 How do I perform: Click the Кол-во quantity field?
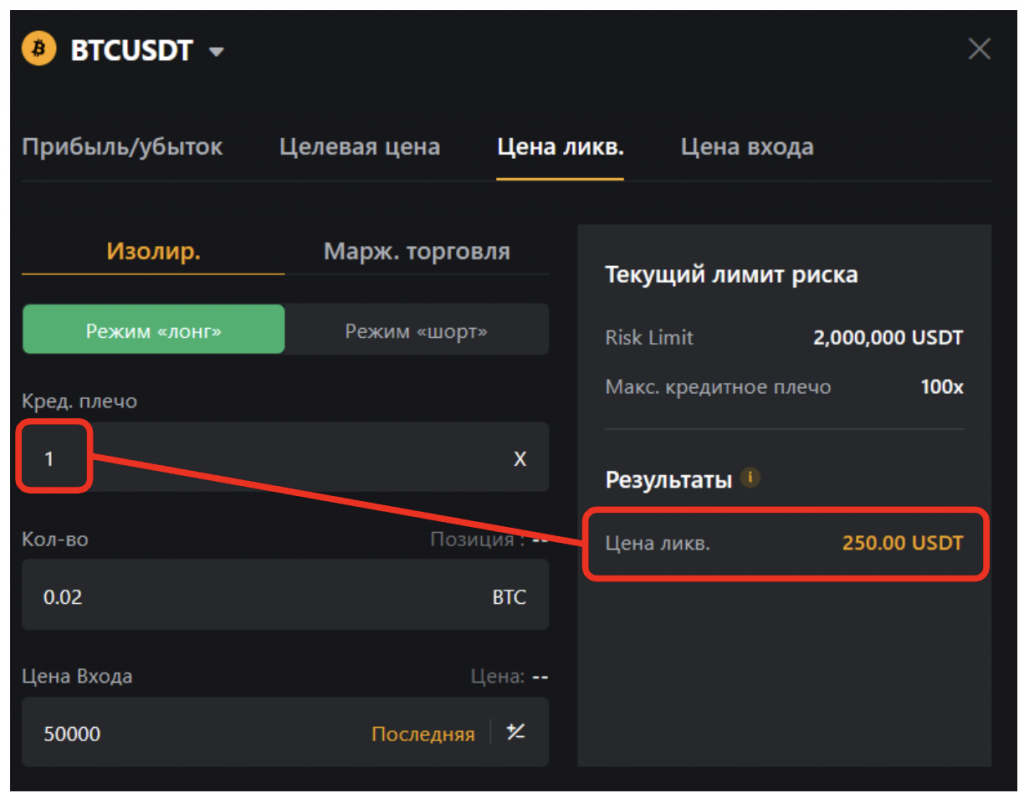285,595
